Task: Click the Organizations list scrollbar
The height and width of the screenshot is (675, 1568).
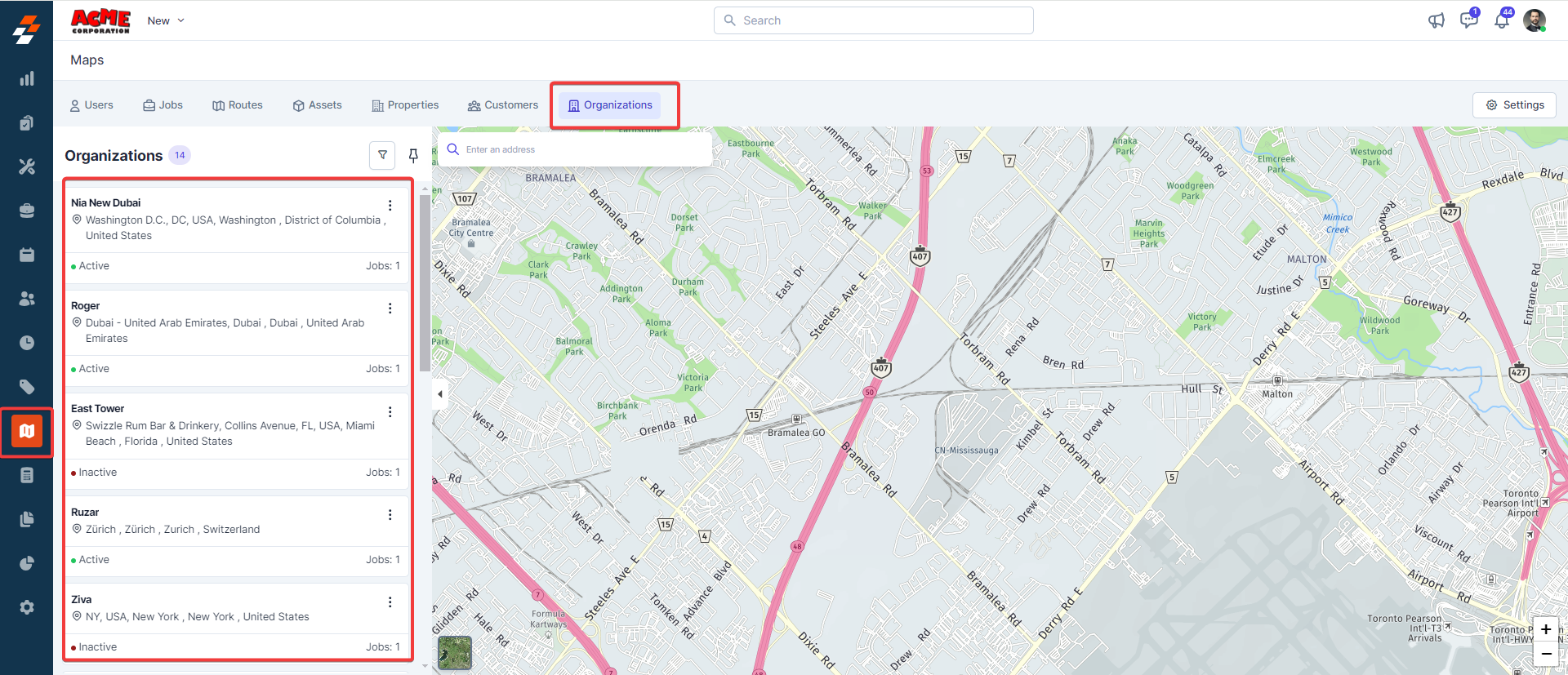Action: (425, 282)
